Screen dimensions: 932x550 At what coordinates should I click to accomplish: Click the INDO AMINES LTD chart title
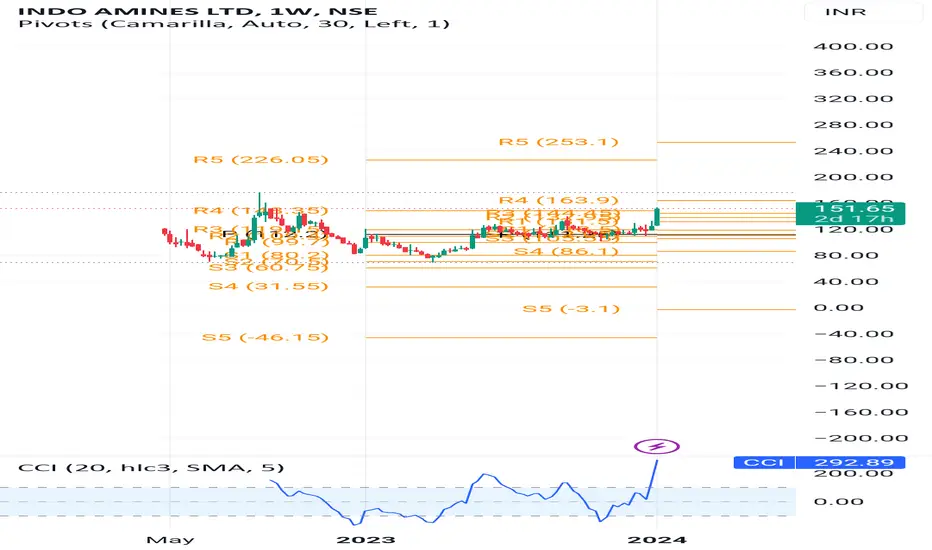[197, 11]
